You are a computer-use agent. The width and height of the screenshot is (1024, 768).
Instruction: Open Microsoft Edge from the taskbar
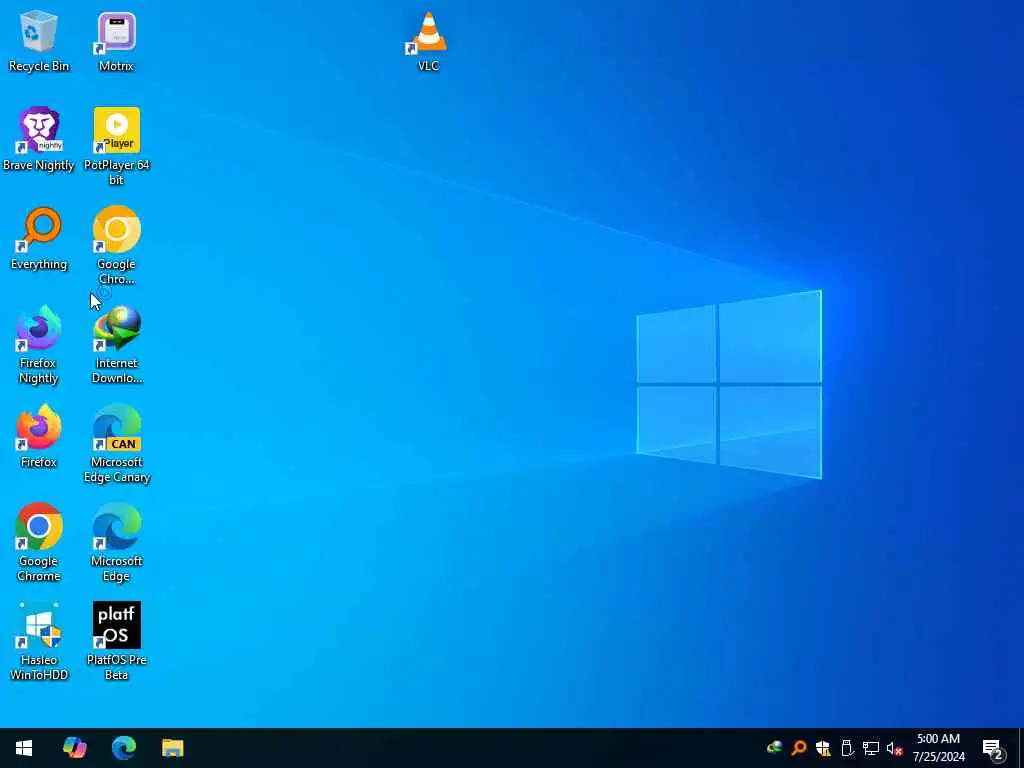coord(123,748)
